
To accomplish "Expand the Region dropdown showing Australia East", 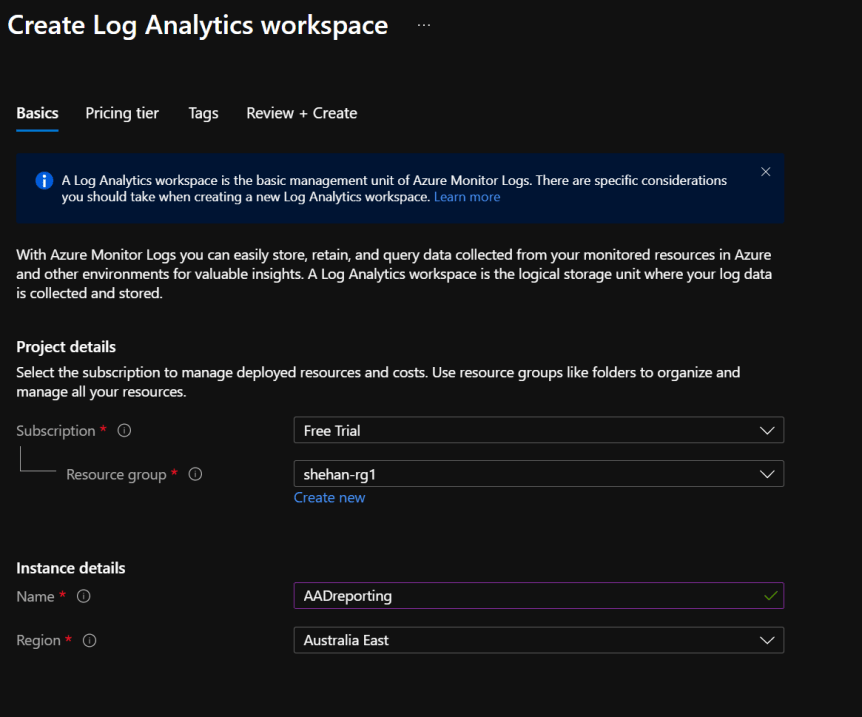I will [539, 640].
